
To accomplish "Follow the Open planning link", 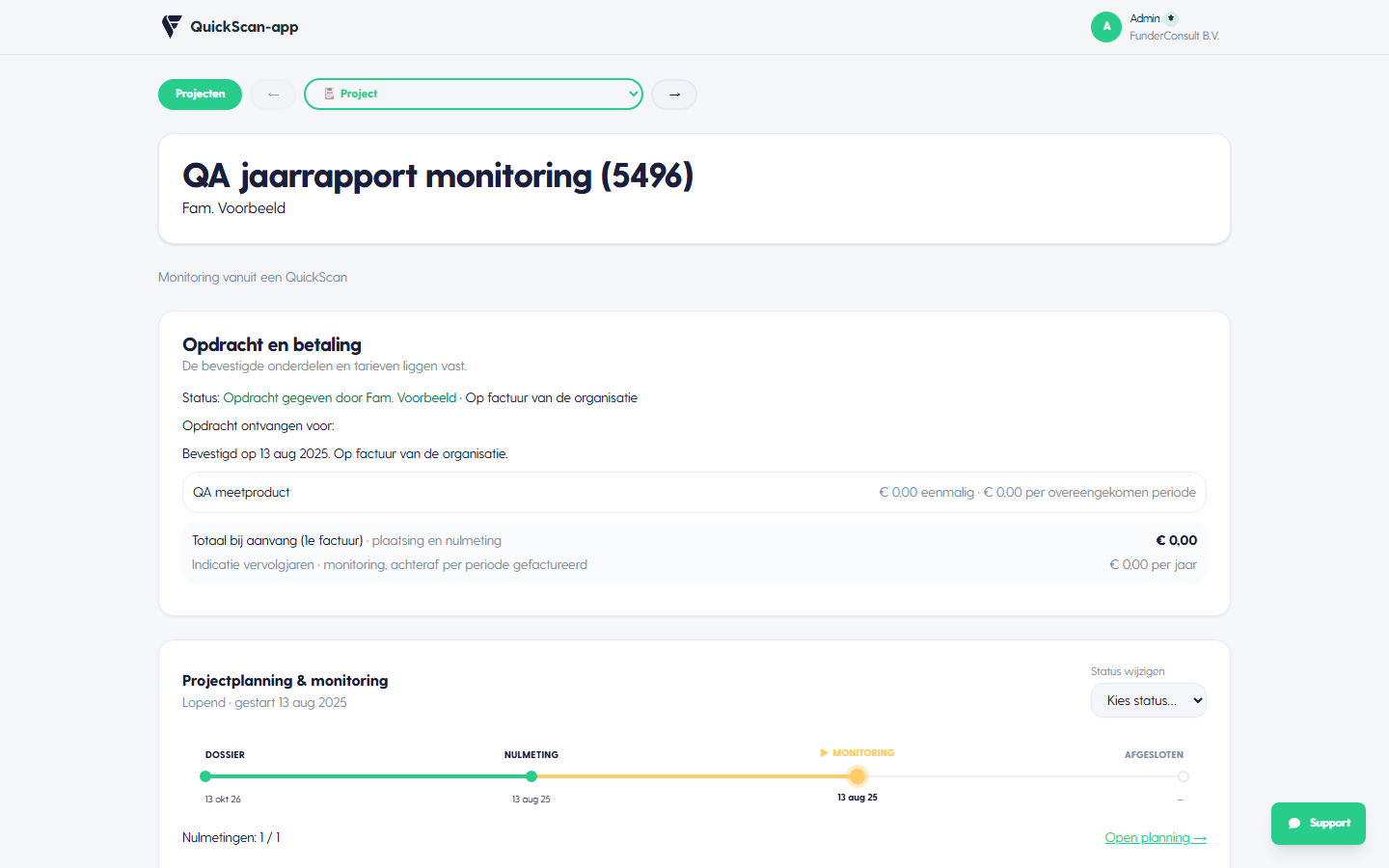I will 1156,838.
